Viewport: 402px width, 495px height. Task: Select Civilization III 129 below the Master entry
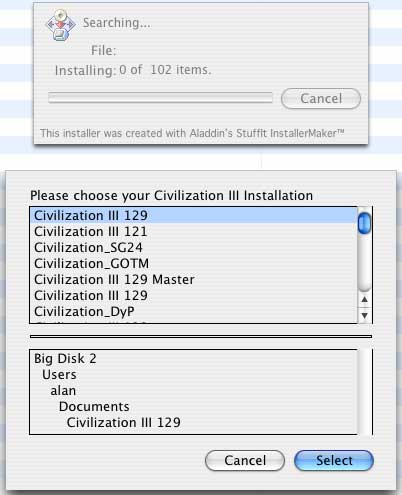tap(194, 295)
